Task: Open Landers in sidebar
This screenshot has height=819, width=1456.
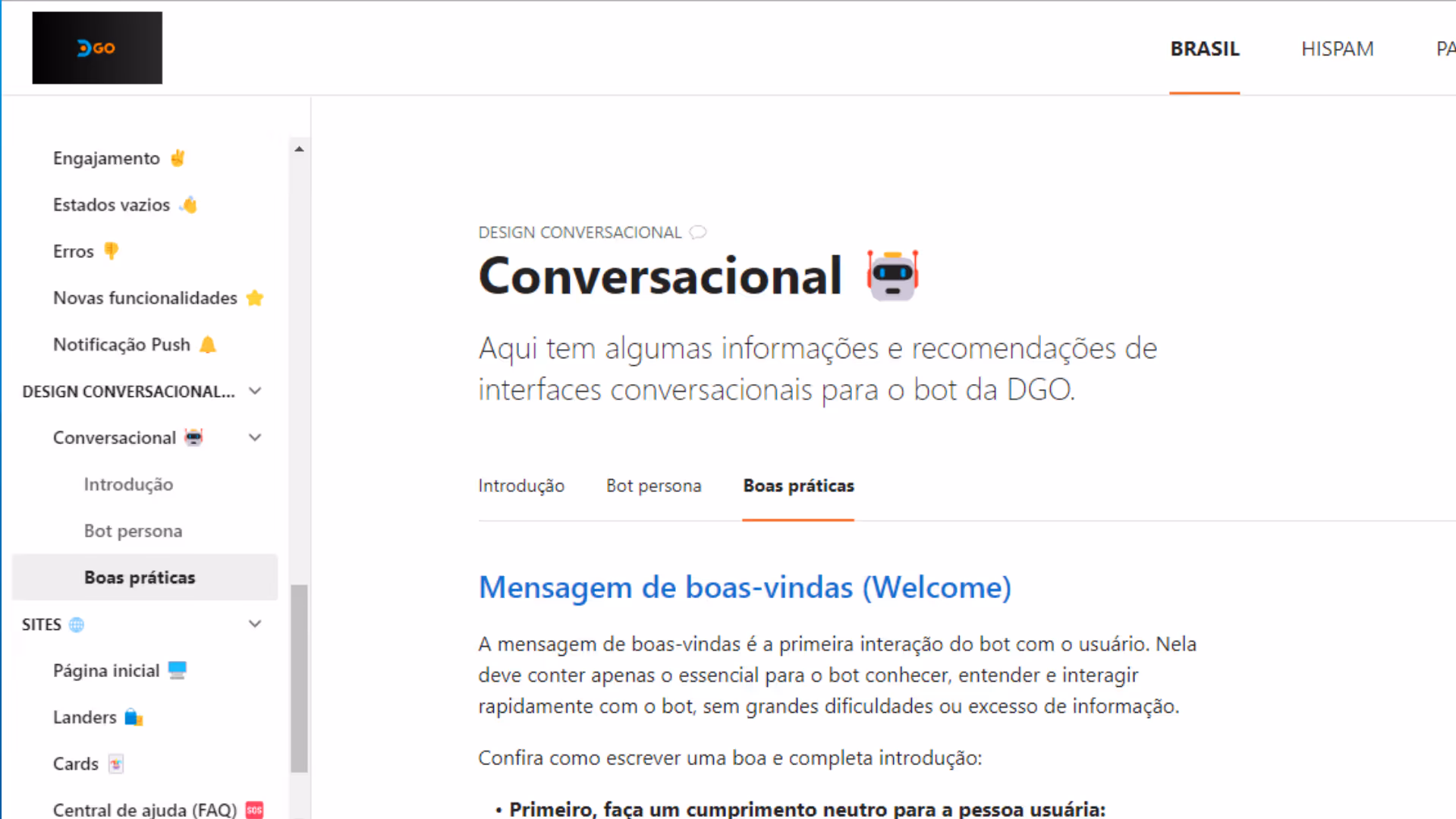Action: [x=84, y=717]
